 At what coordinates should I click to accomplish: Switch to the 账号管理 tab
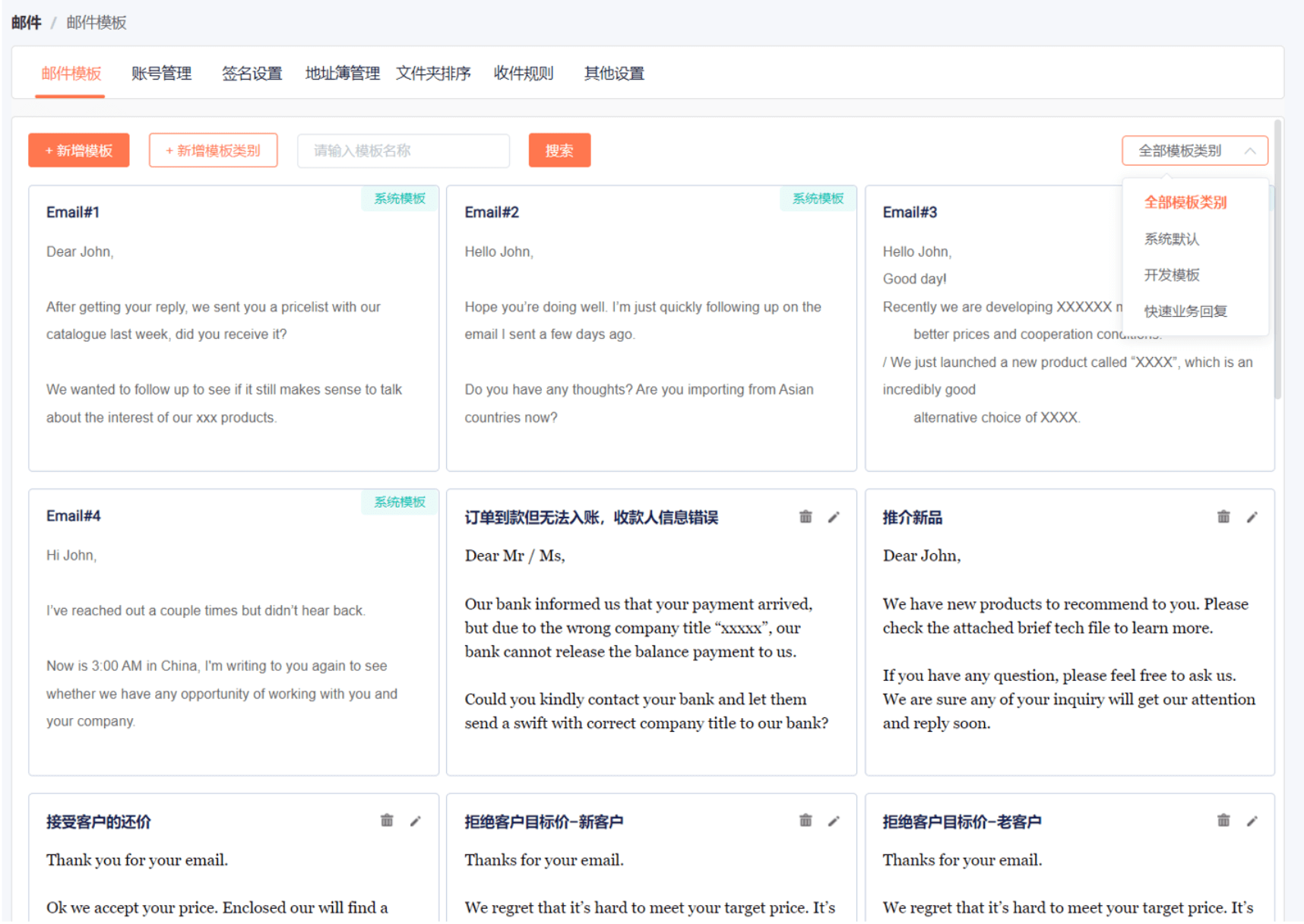click(161, 74)
